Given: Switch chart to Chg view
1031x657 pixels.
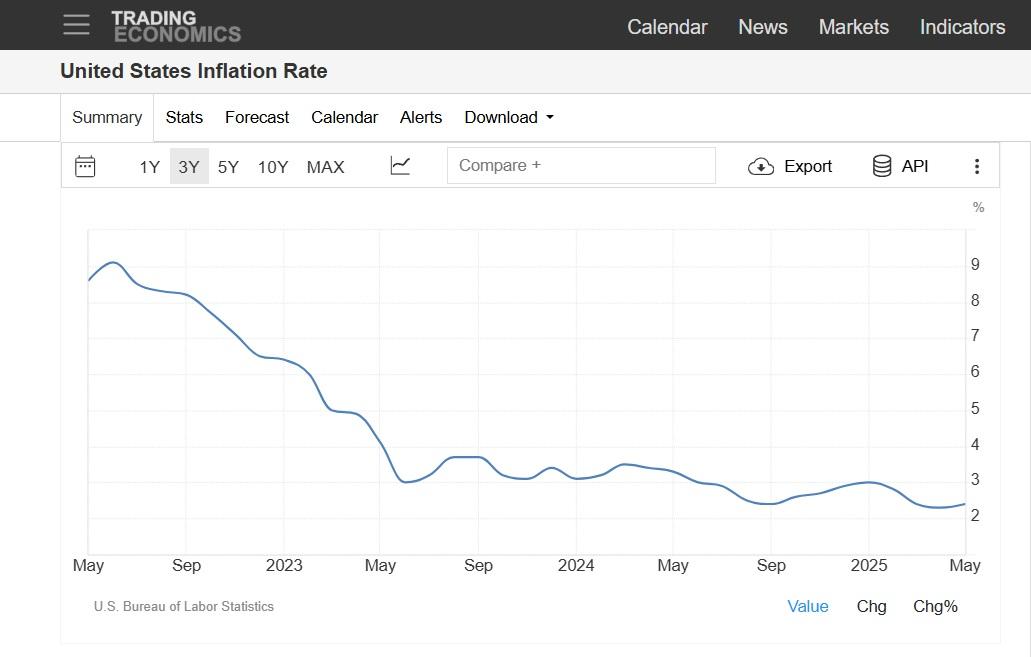Looking at the screenshot, I should pyautogui.click(x=871, y=606).
